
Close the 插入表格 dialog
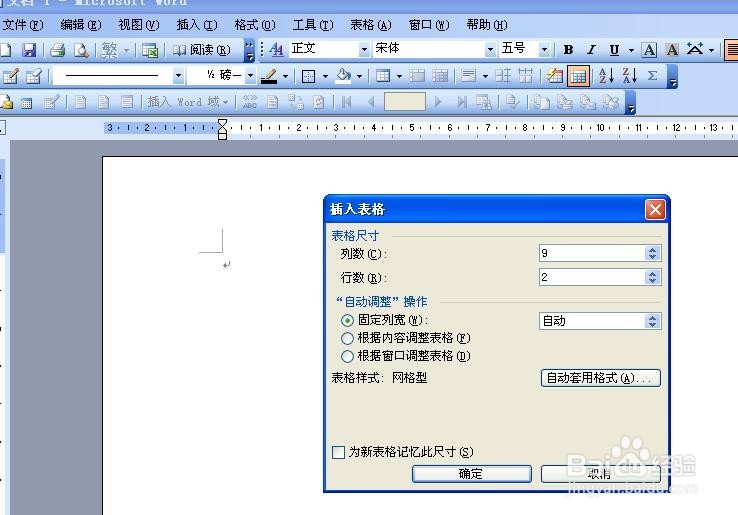655,209
